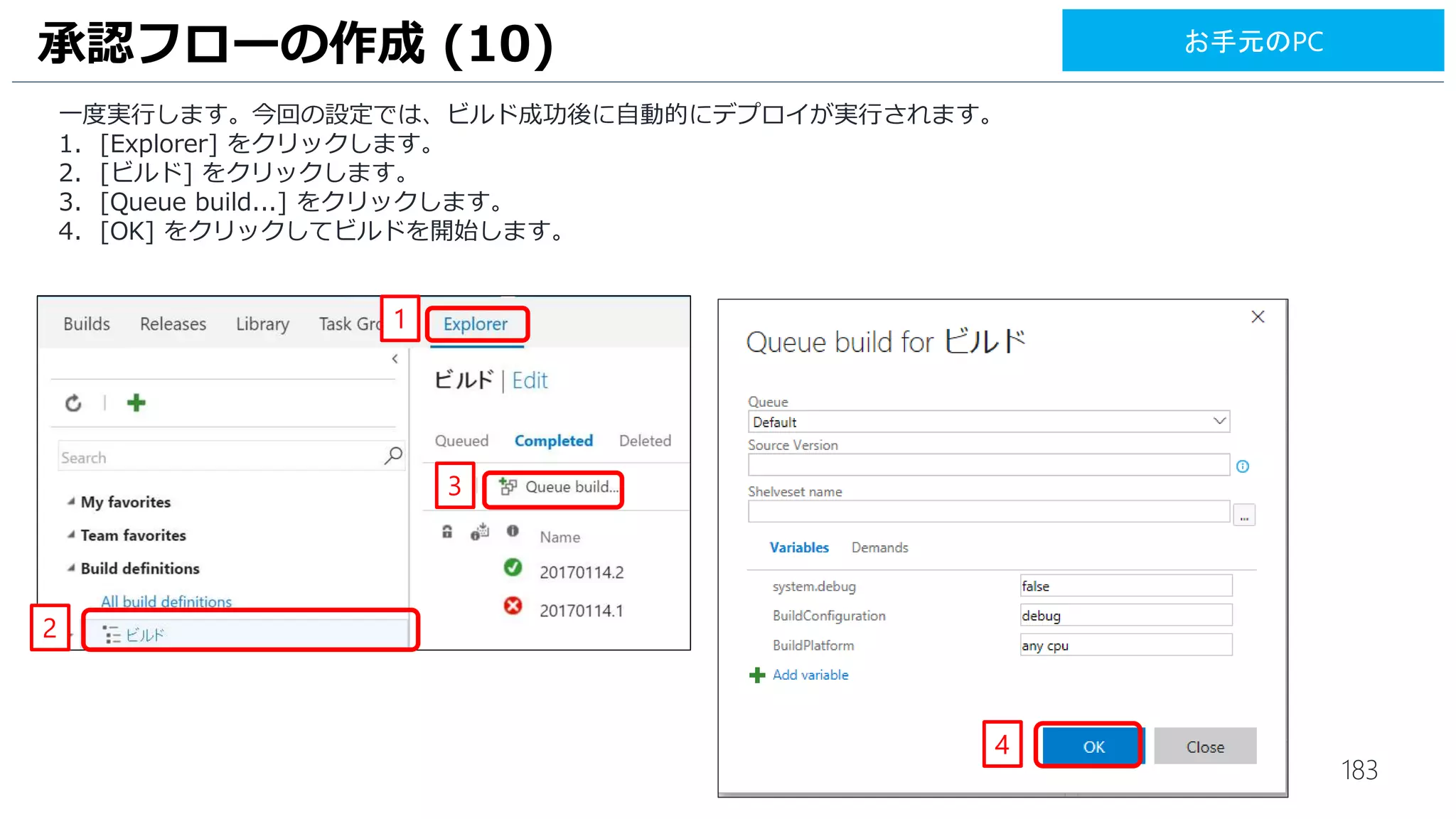The image size is (1456, 819).
Task: Click the Name column header
Action: (560, 537)
